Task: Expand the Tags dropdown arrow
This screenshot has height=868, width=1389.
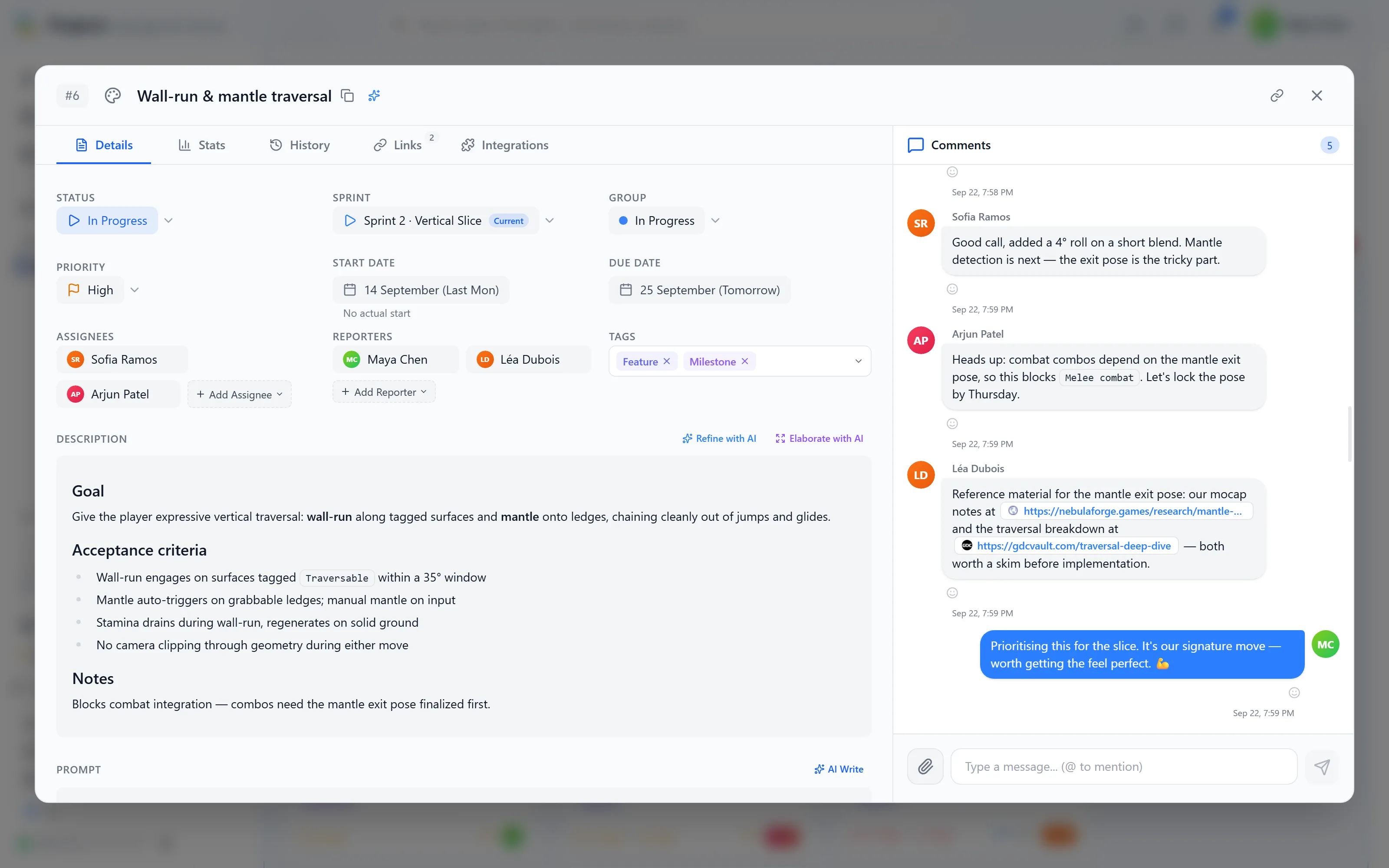Action: (x=858, y=361)
